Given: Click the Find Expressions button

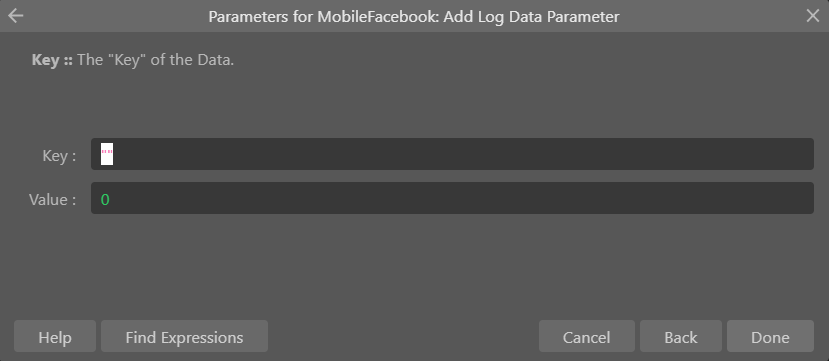Looking at the screenshot, I should coord(184,336).
